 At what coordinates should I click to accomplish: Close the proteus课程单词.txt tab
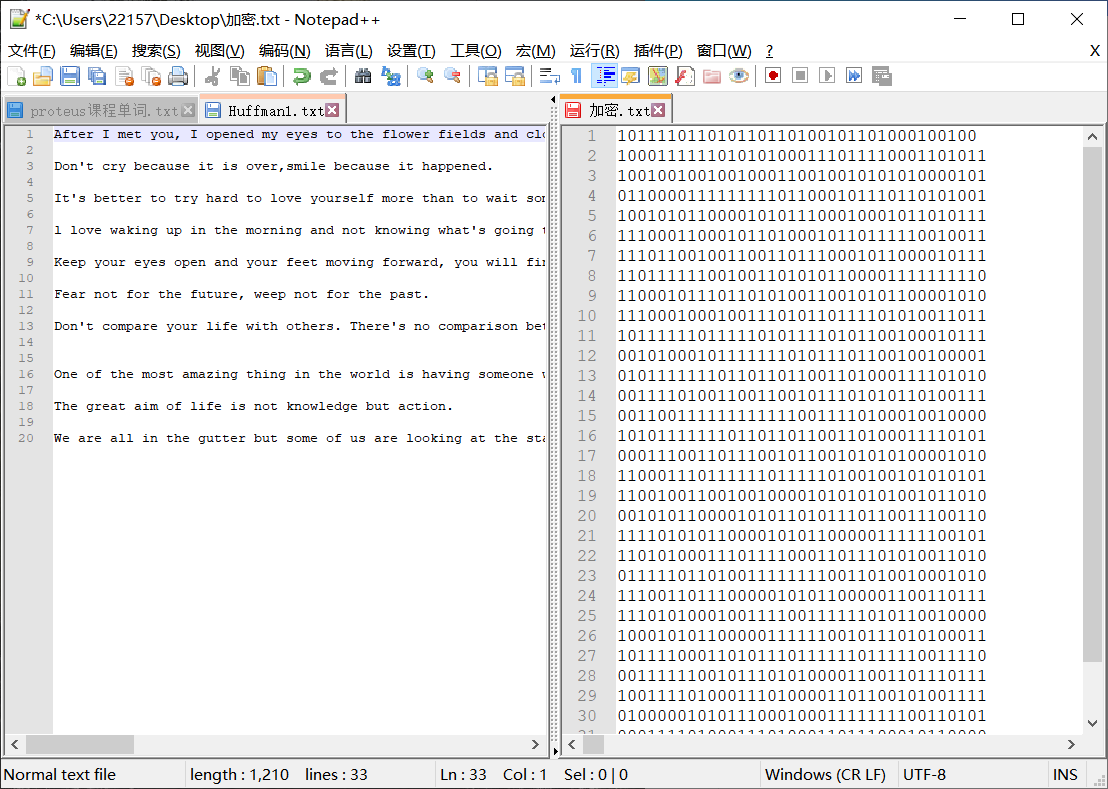tap(188, 110)
